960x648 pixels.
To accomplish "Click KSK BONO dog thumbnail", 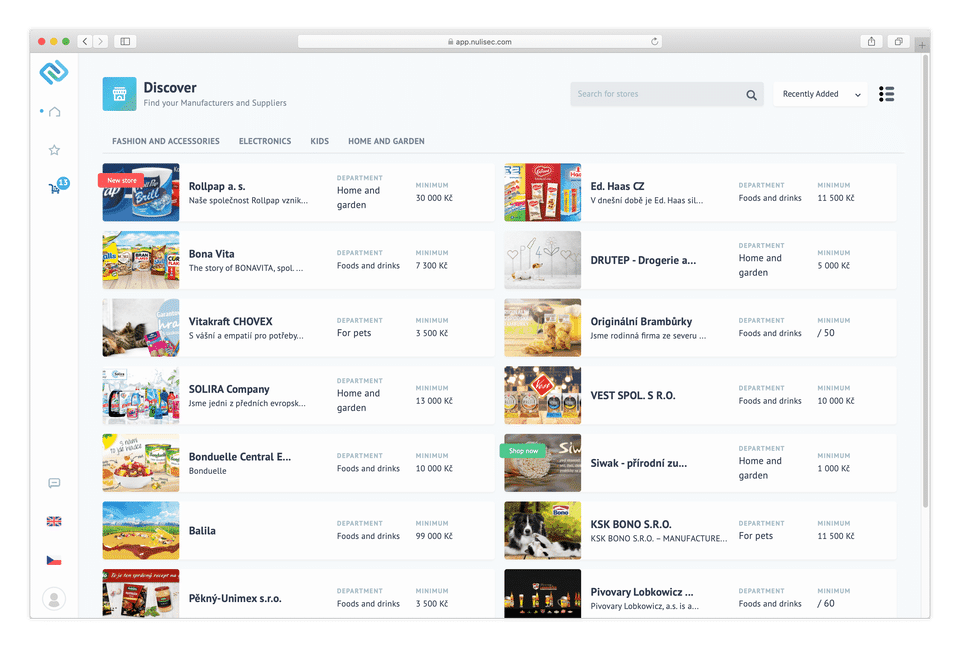I will click(542, 530).
